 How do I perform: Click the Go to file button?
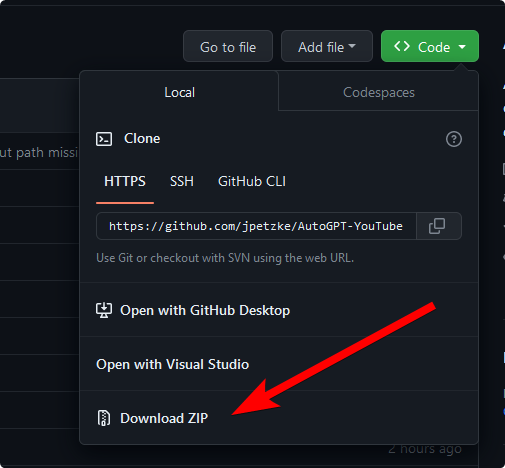[x=228, y=46]
